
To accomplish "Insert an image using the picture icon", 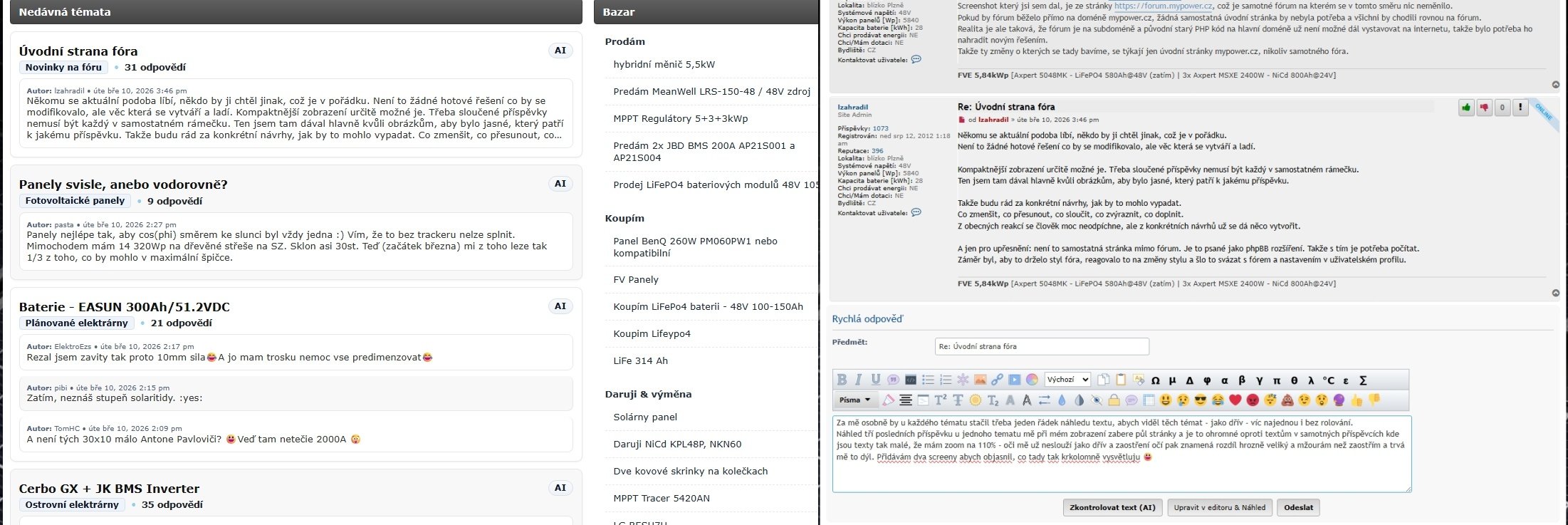I will [x=980, y=380].
